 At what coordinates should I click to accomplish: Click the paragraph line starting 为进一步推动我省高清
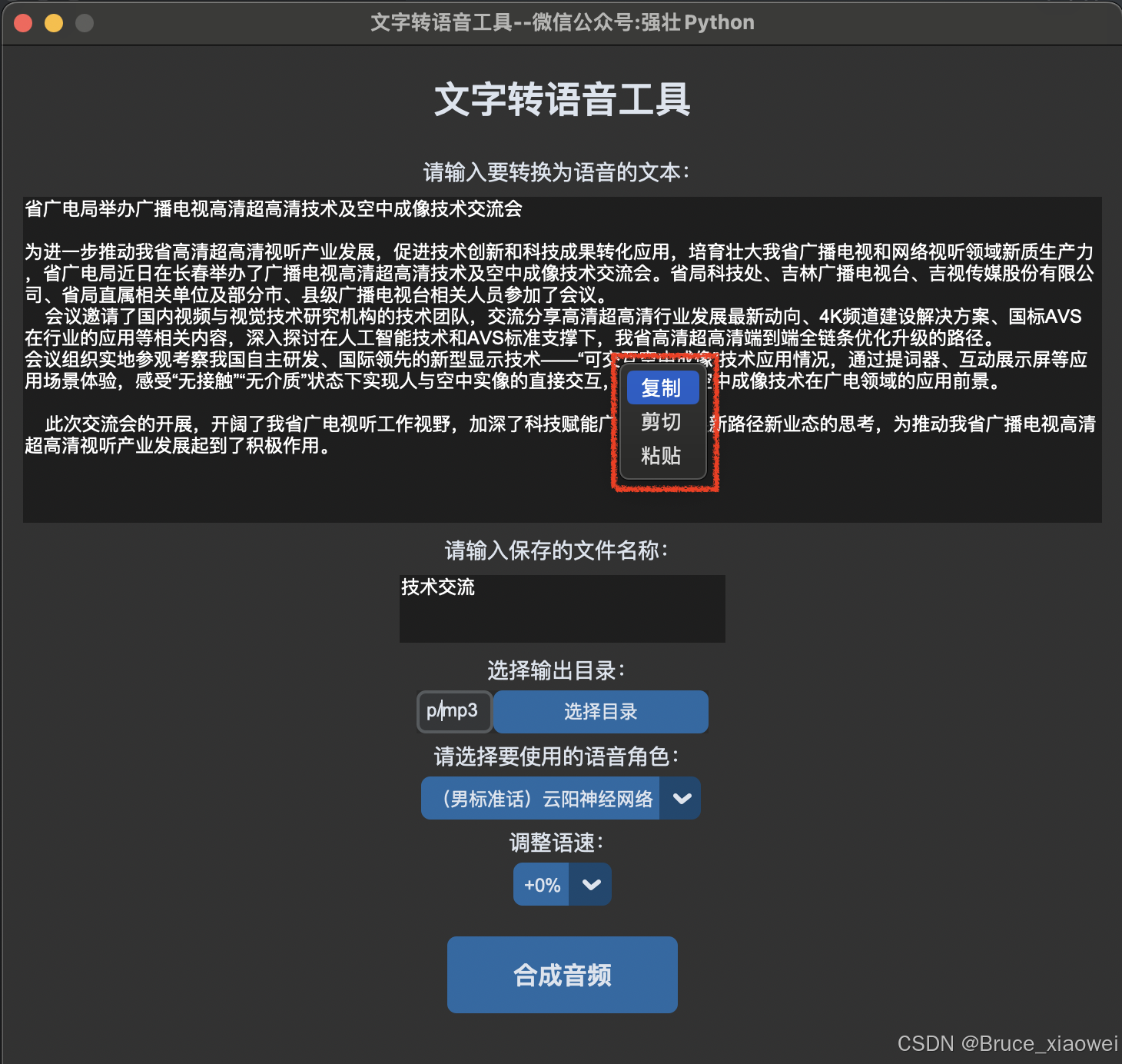tap(559, 252)
